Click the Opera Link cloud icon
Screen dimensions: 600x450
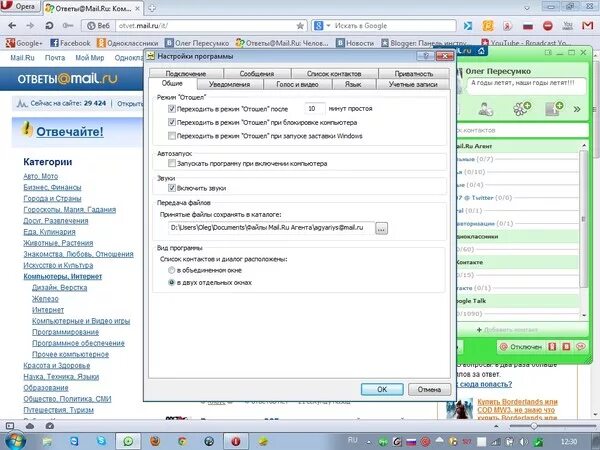point(30,426)
